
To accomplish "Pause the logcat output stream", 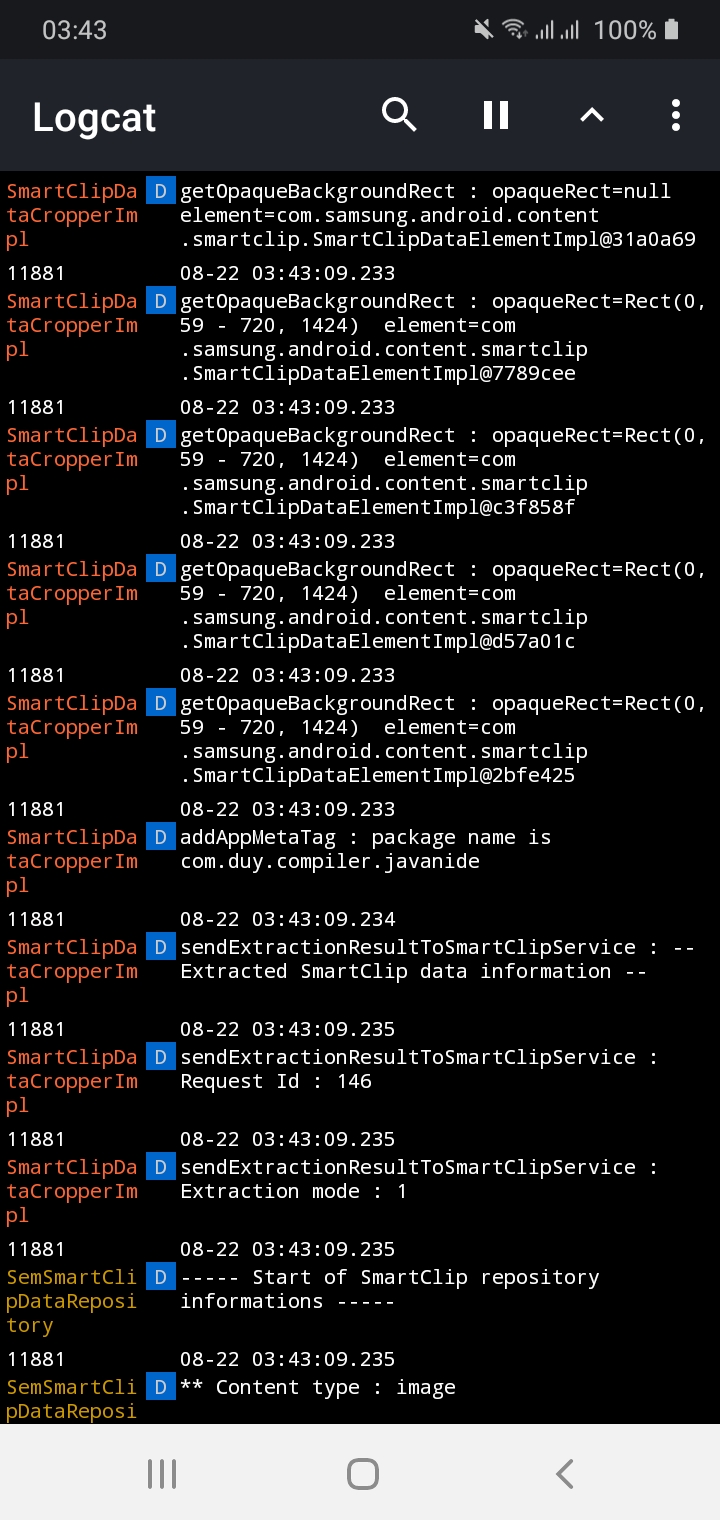I will 495,115.
